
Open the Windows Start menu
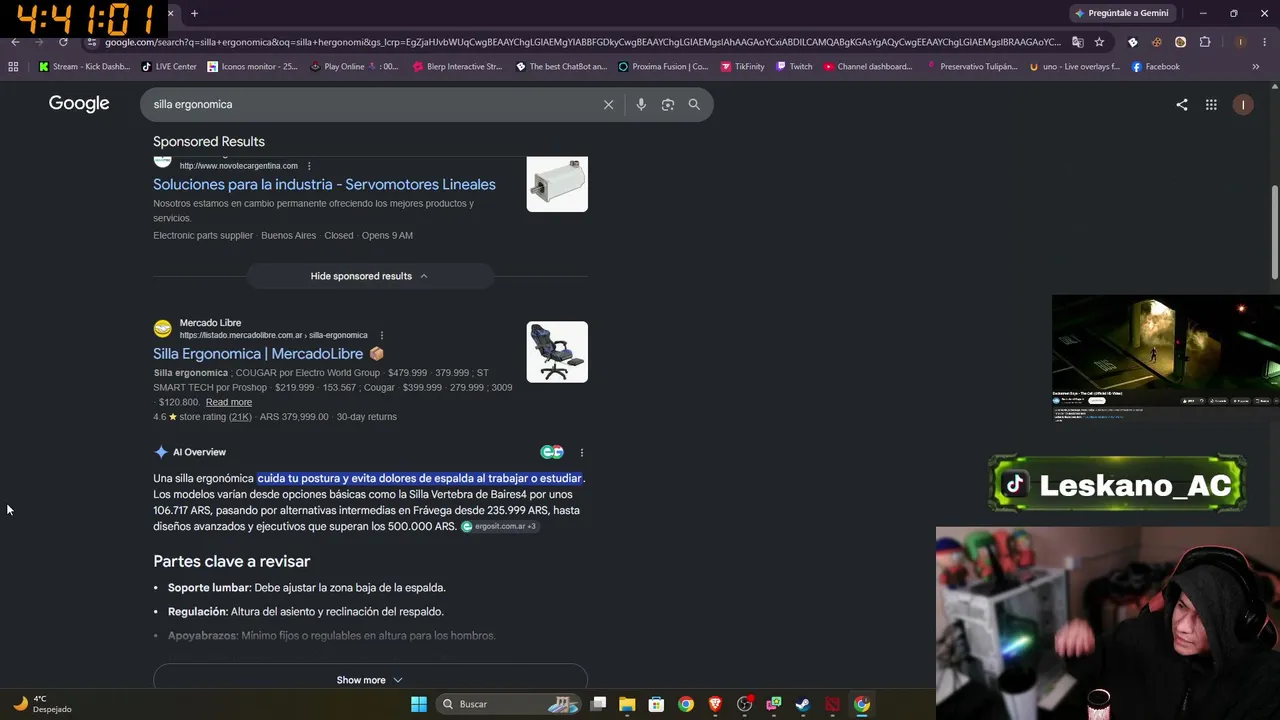(419, 704)
